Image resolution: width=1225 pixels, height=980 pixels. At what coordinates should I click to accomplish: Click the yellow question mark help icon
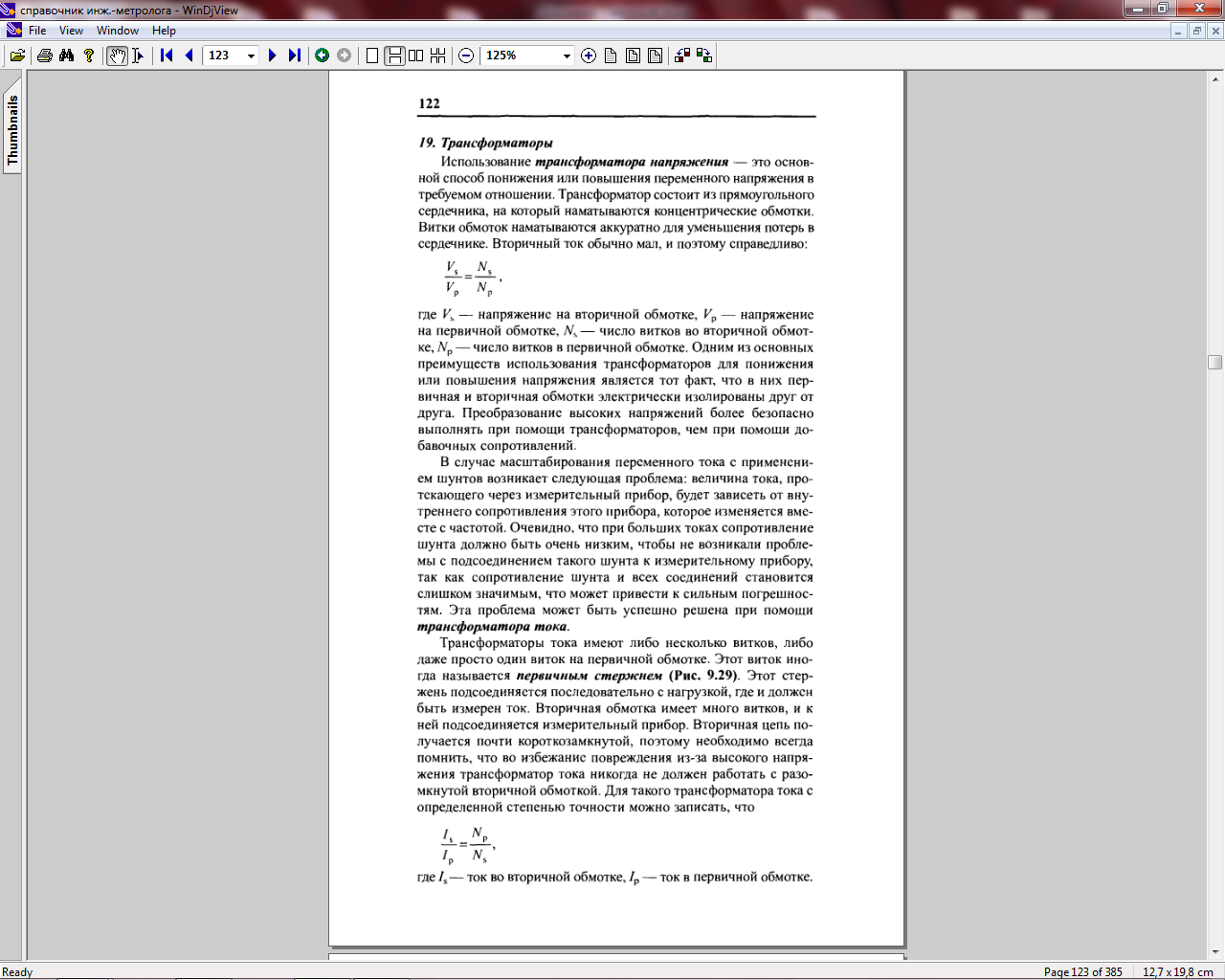[x=89, y=56]
